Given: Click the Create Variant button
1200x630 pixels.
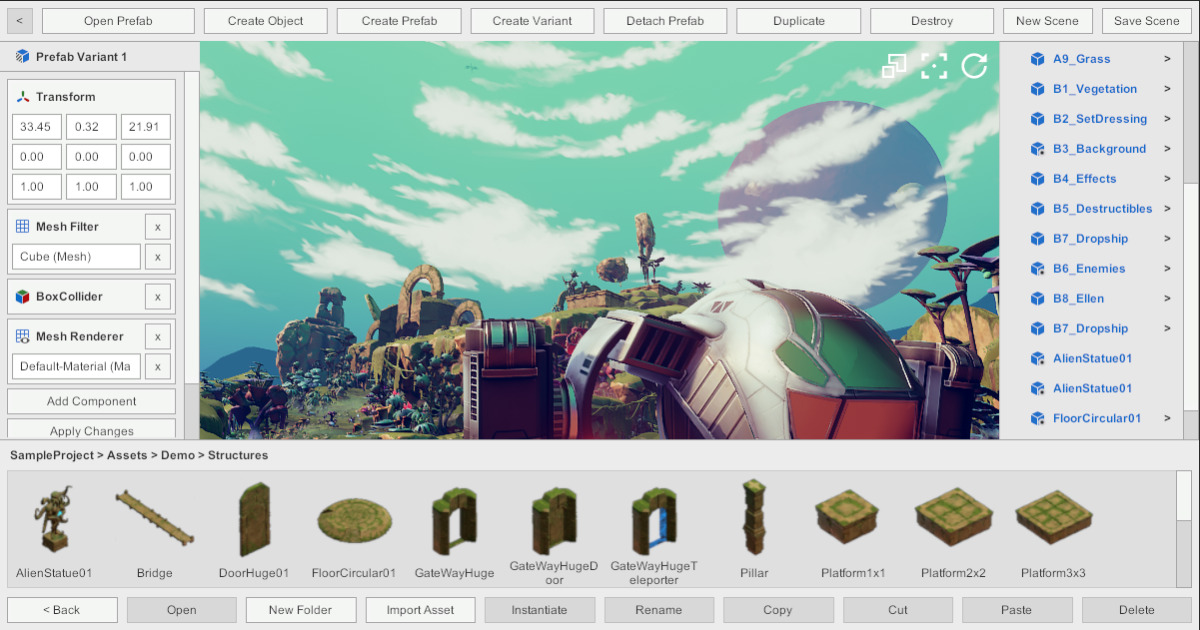Looking at the screenshot, I should (532, 21).
